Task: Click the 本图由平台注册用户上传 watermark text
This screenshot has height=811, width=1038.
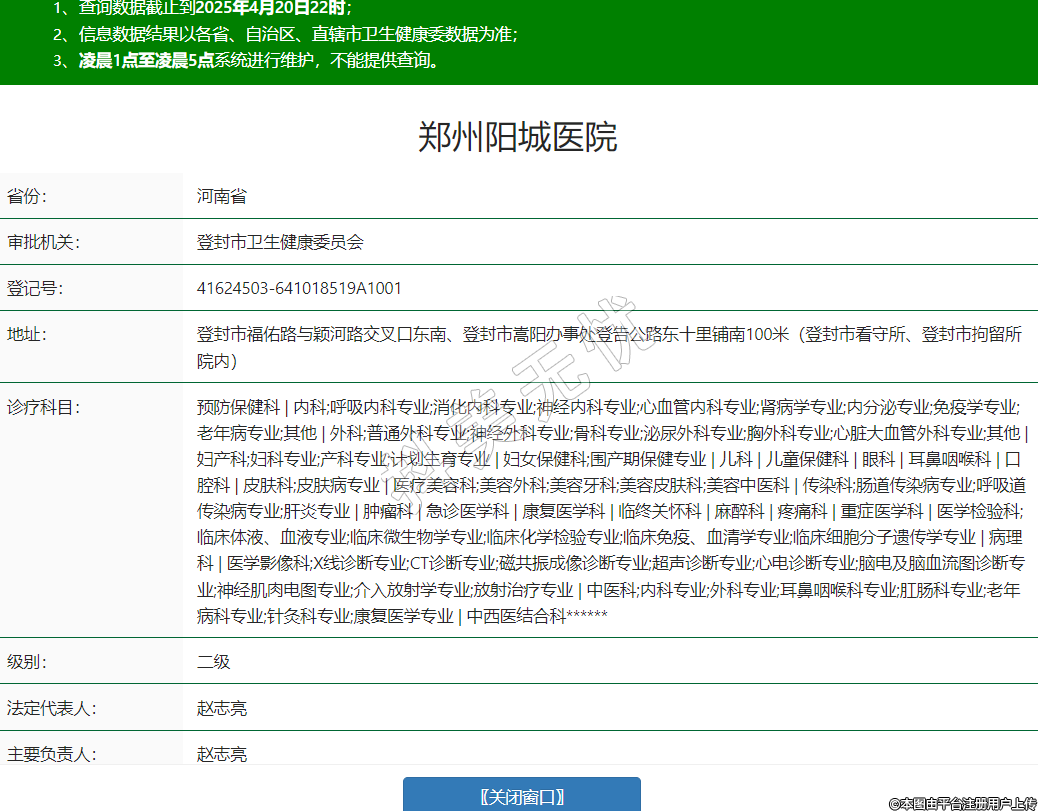Action: pos(962,802)
